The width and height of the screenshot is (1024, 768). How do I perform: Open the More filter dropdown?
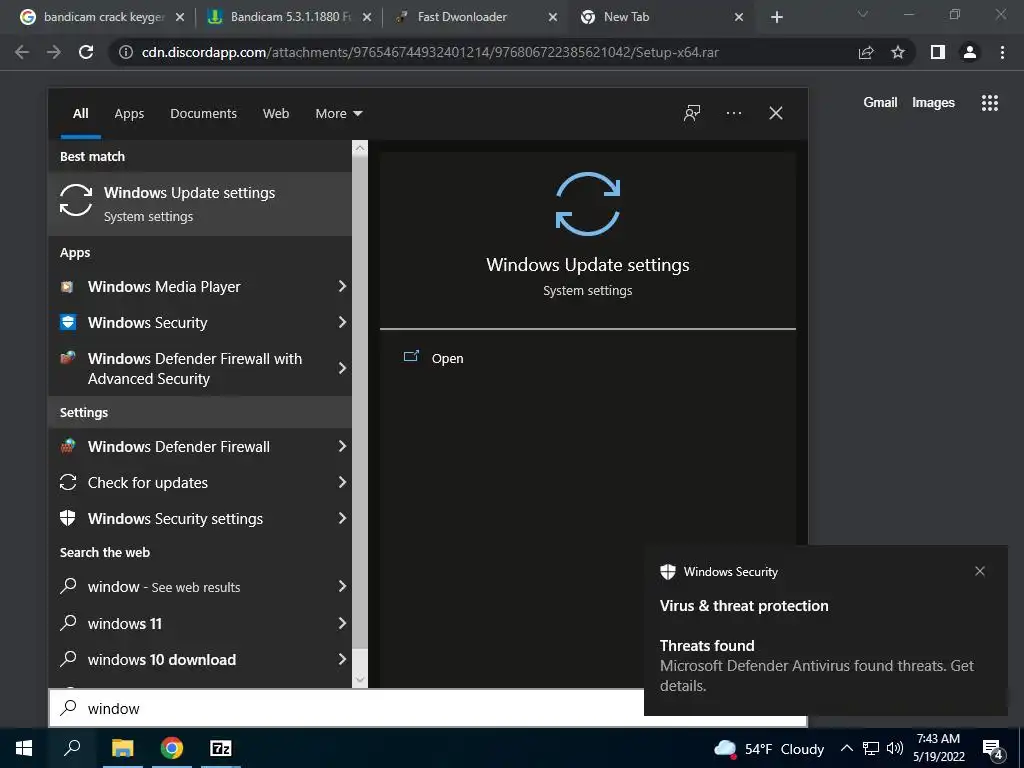338,114
